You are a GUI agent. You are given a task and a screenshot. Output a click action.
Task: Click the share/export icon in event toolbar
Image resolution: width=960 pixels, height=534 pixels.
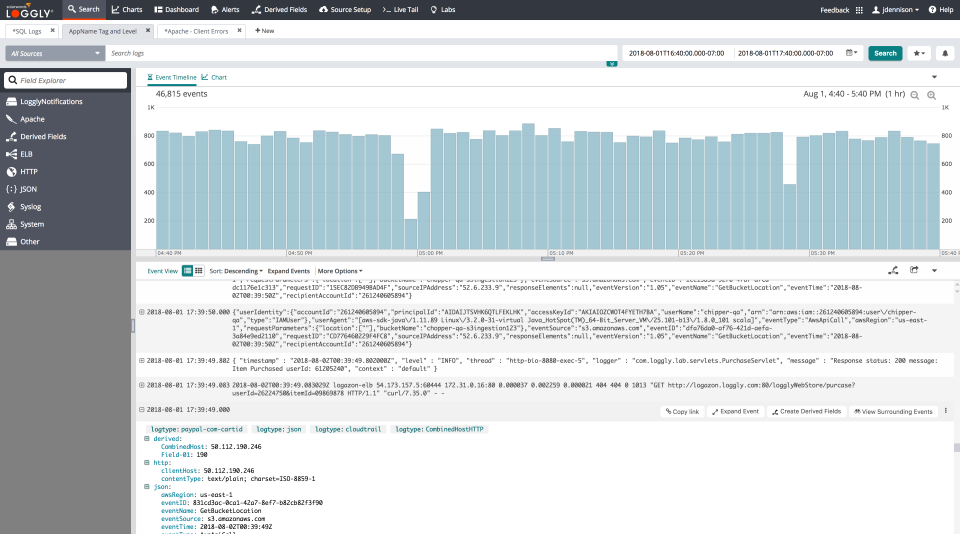point(914,270)
